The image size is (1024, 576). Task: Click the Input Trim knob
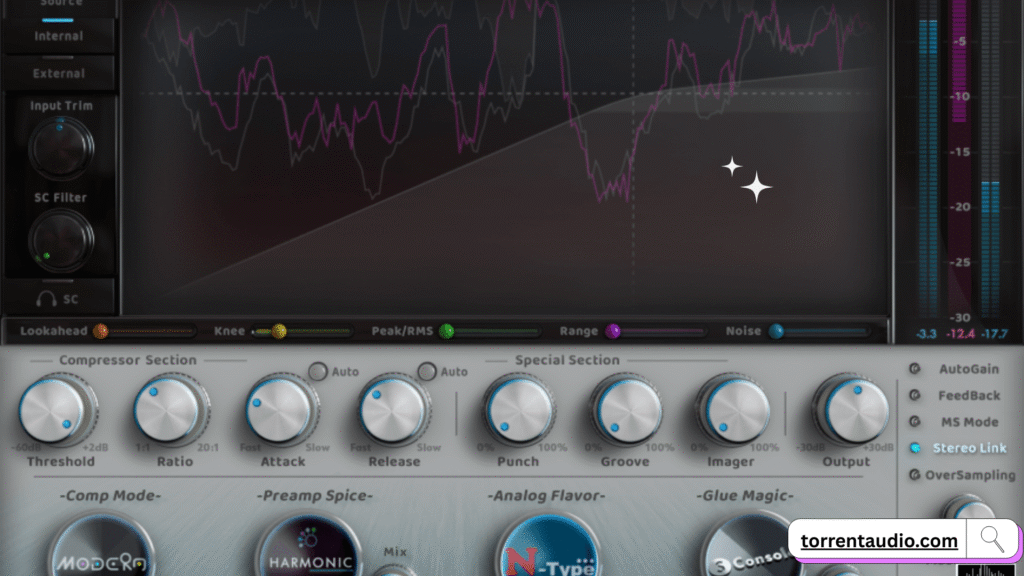tap(60, 148)
